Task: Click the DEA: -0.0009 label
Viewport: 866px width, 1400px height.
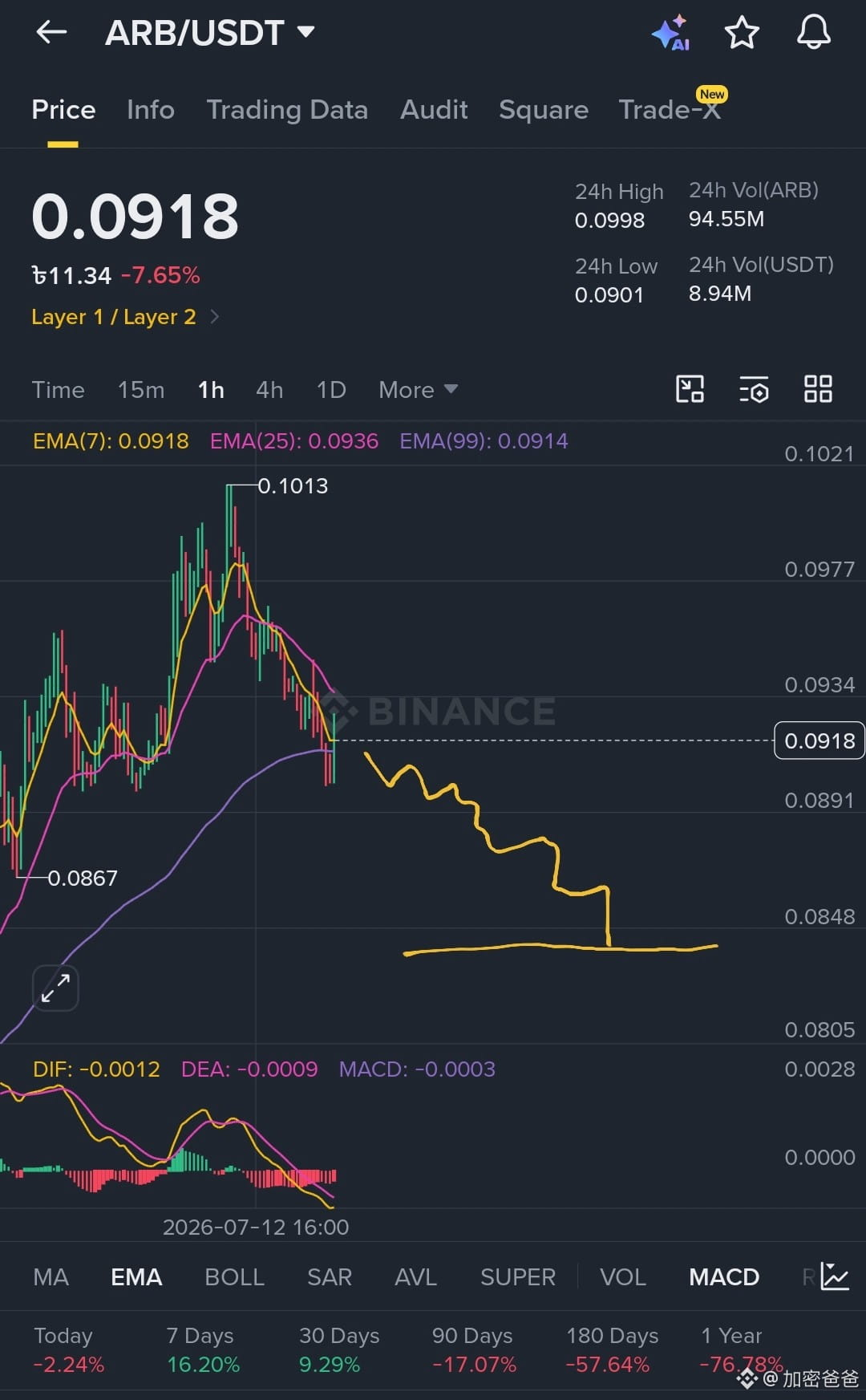Action: [249, 1069]
